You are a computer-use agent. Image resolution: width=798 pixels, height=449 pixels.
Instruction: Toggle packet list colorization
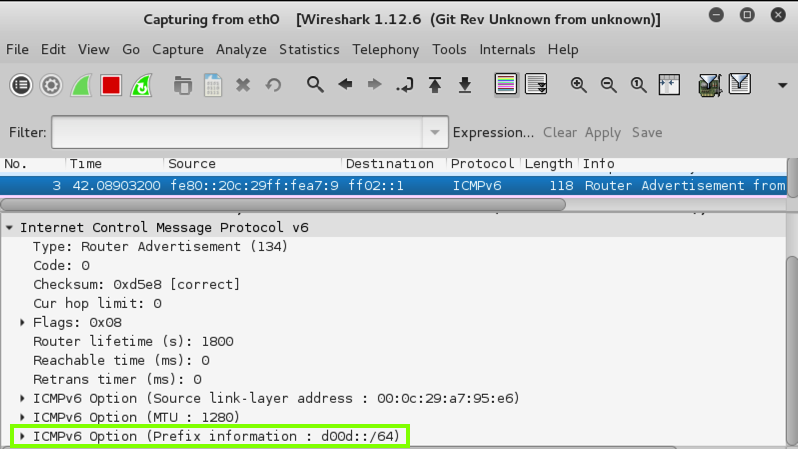506,85
